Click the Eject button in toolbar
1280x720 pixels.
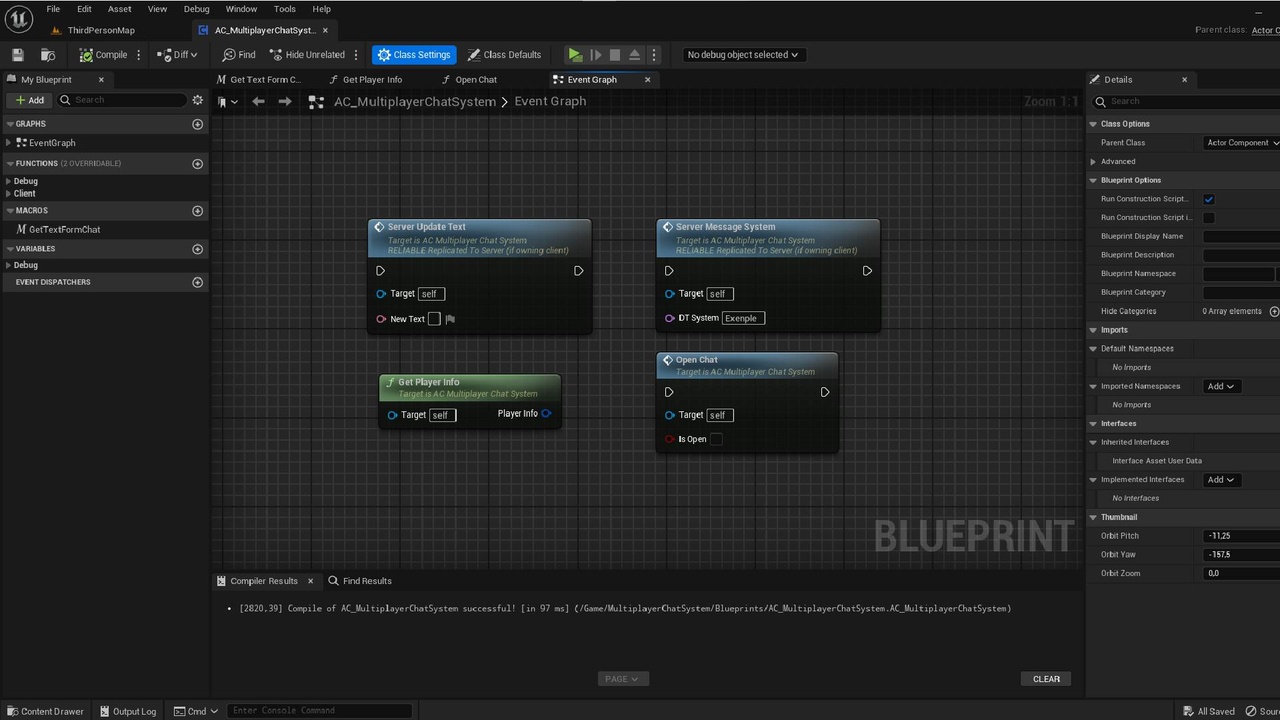tap(634, 55)
